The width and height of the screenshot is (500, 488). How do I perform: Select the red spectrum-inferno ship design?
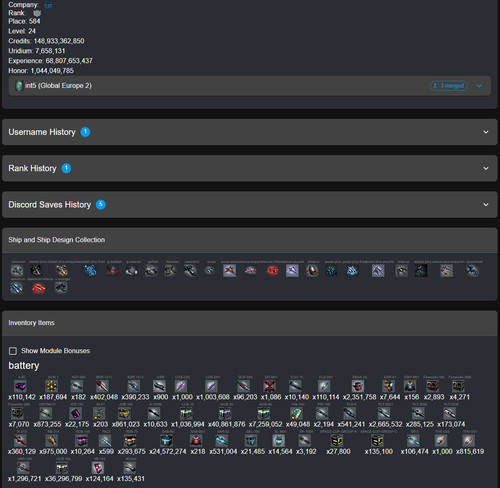point(39,288)
